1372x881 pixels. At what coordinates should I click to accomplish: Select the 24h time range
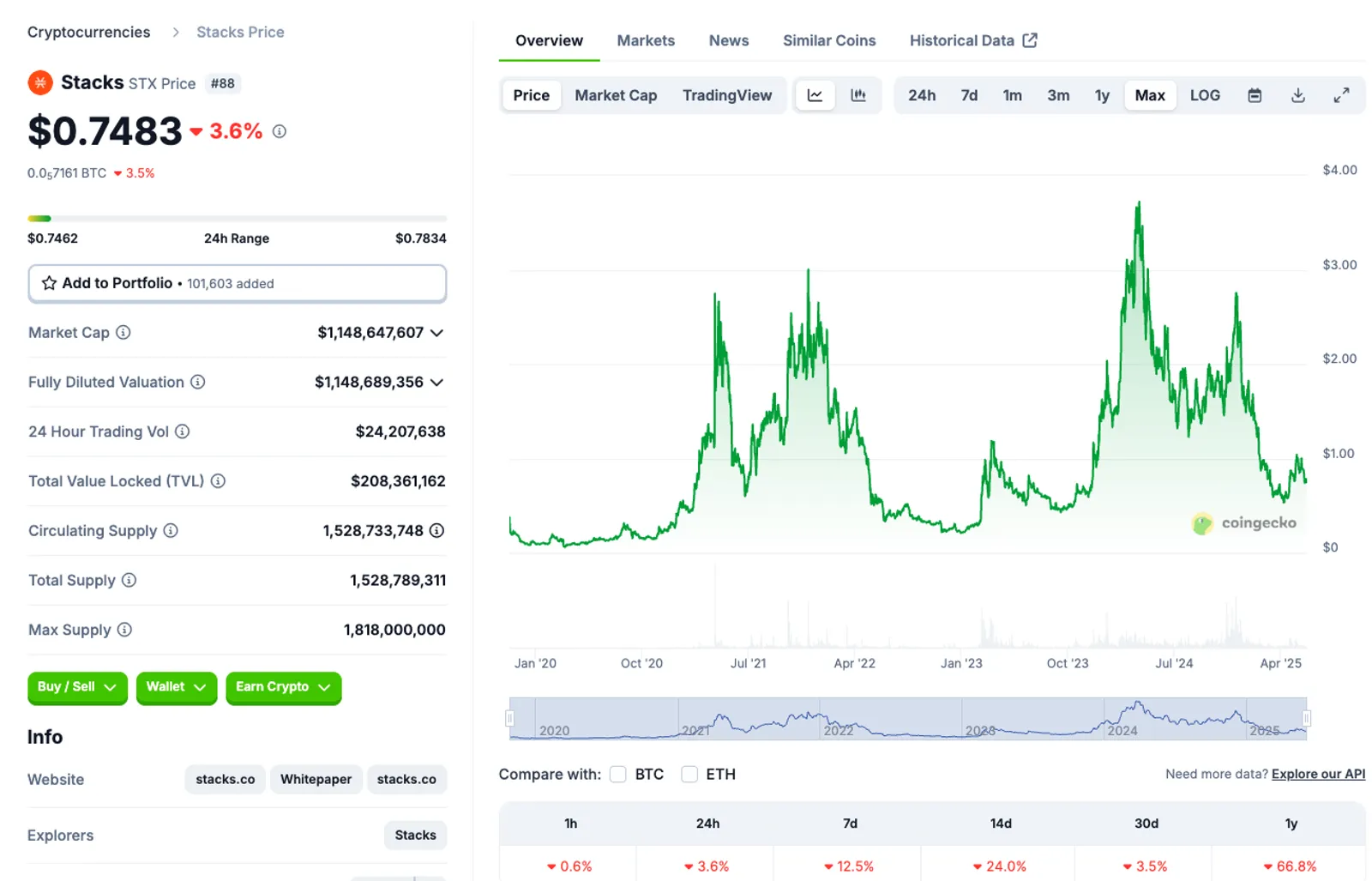(922, 95)
